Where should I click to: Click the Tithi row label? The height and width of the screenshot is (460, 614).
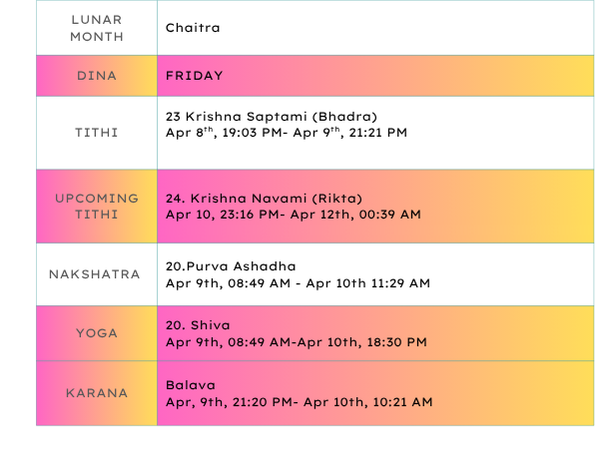point(97,132)
